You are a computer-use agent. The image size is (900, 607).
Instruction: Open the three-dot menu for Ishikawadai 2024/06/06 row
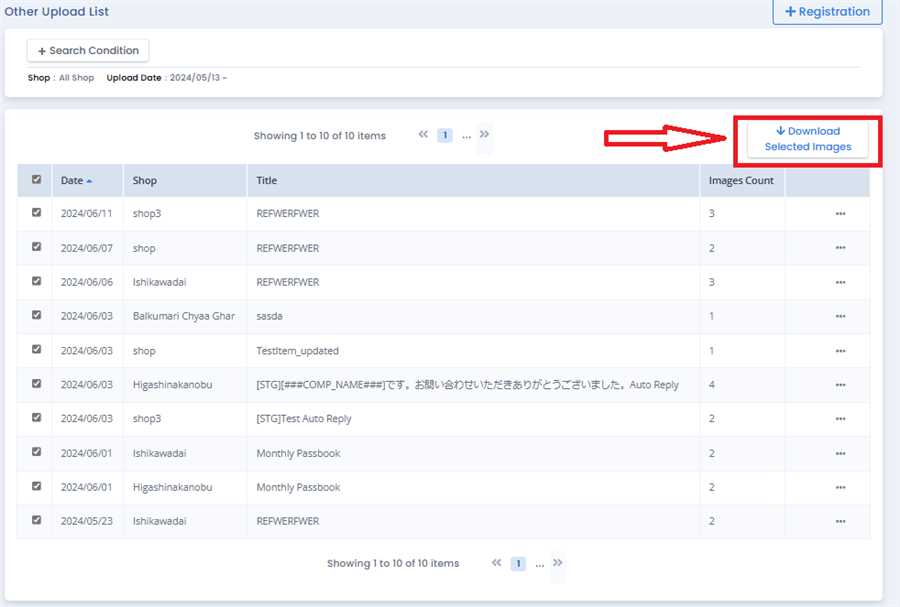[840, 282]
